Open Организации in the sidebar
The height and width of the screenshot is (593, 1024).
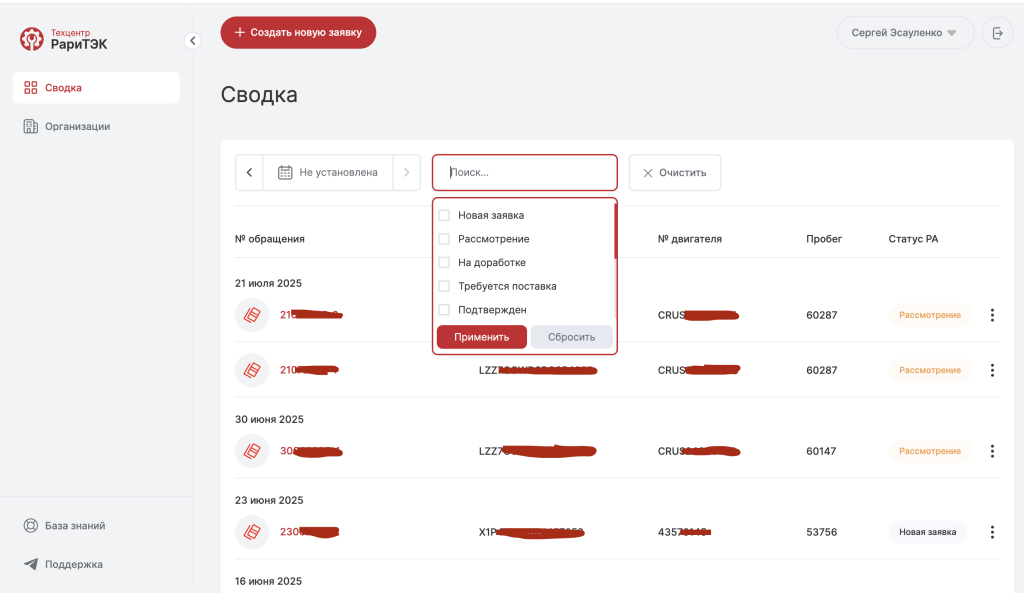[77, 126]
